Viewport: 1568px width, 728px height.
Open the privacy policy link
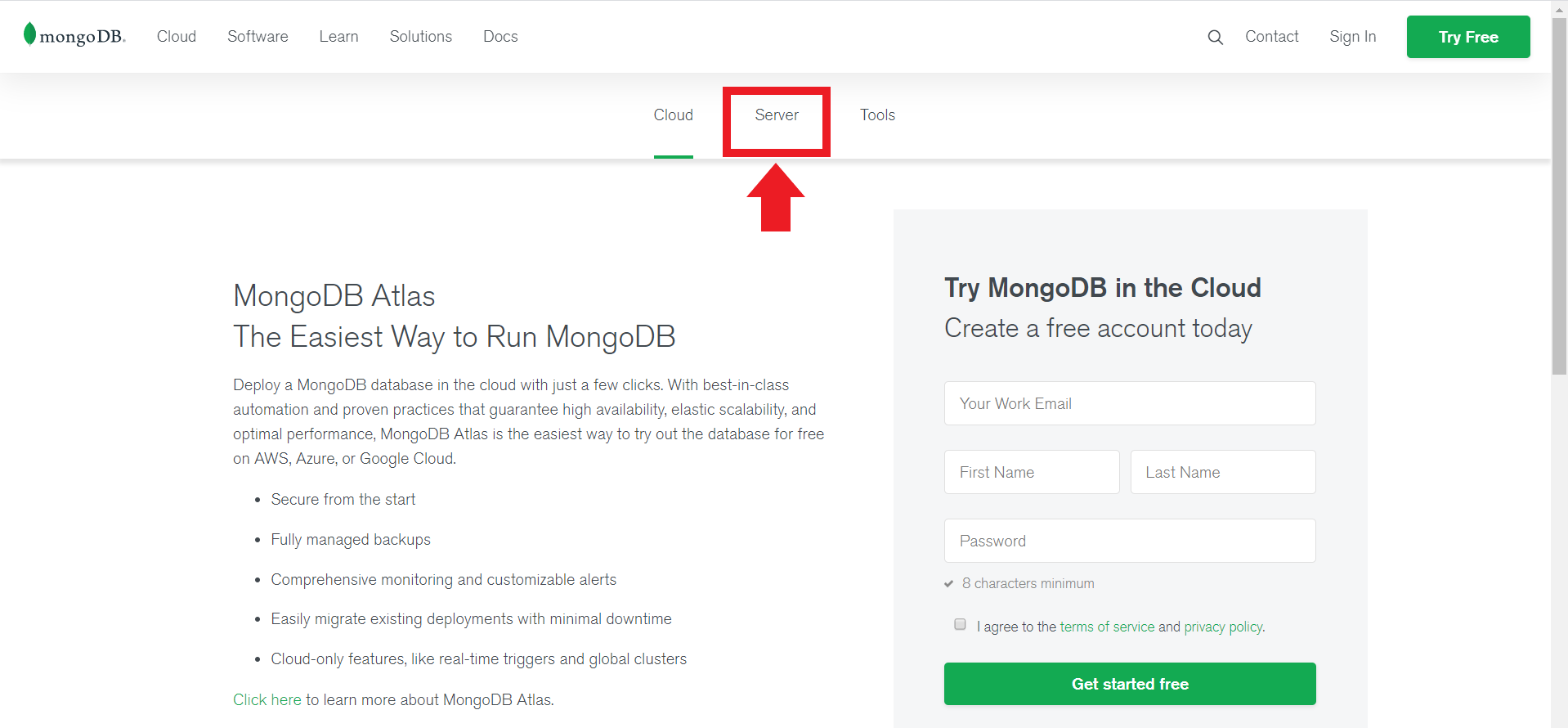(x=1224, y=627)
